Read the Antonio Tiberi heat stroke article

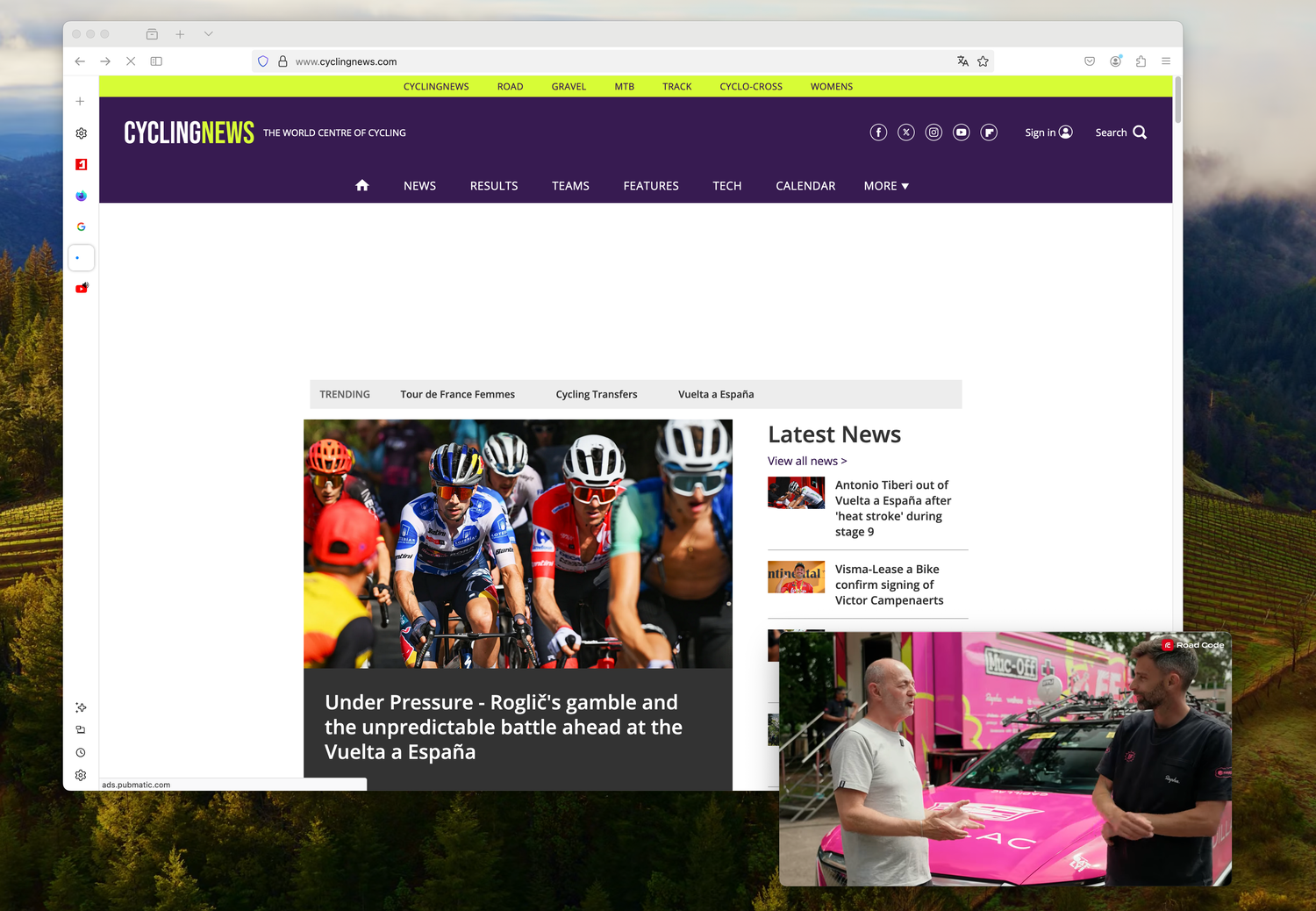click(893, 508)
